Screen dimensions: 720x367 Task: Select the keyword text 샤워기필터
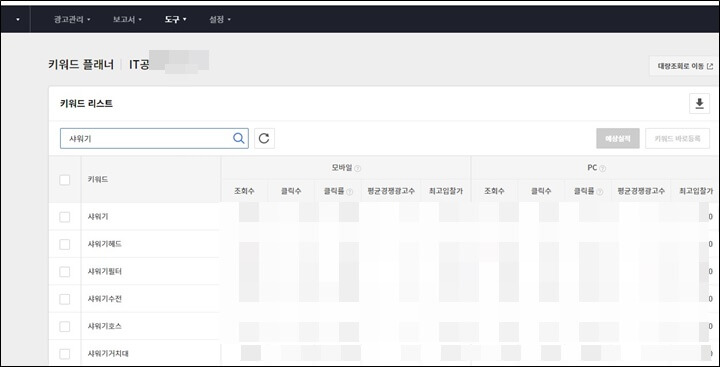pyautogui.click(x=105, y=271)
